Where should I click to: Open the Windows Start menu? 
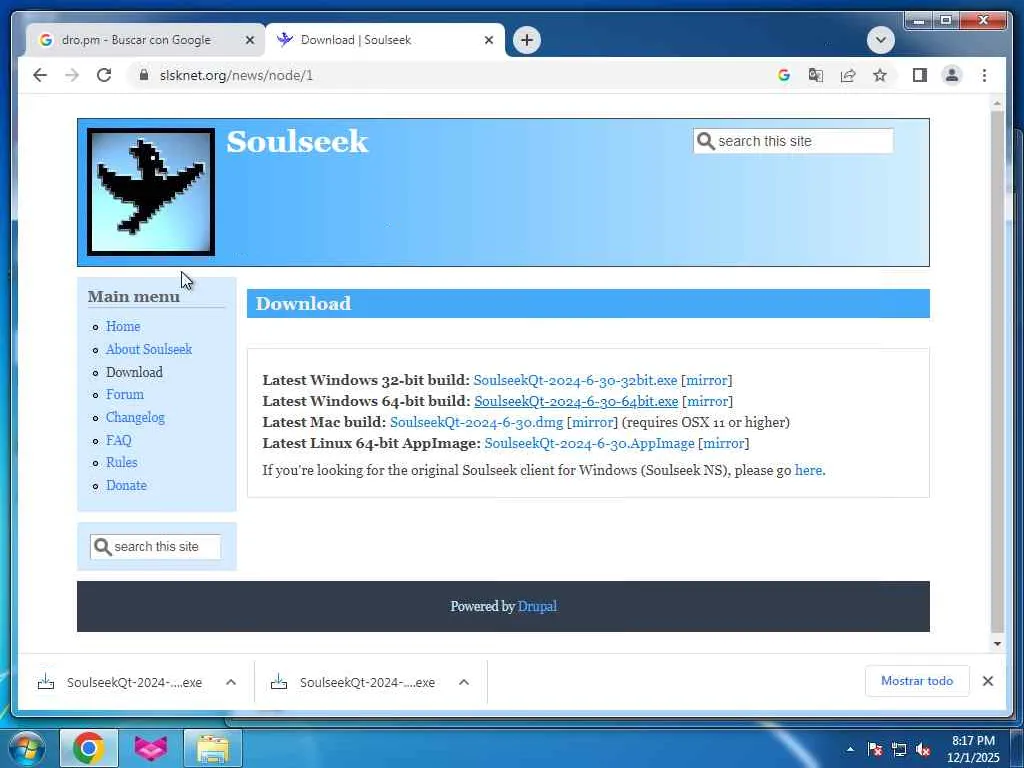click(x=27, y=748)
